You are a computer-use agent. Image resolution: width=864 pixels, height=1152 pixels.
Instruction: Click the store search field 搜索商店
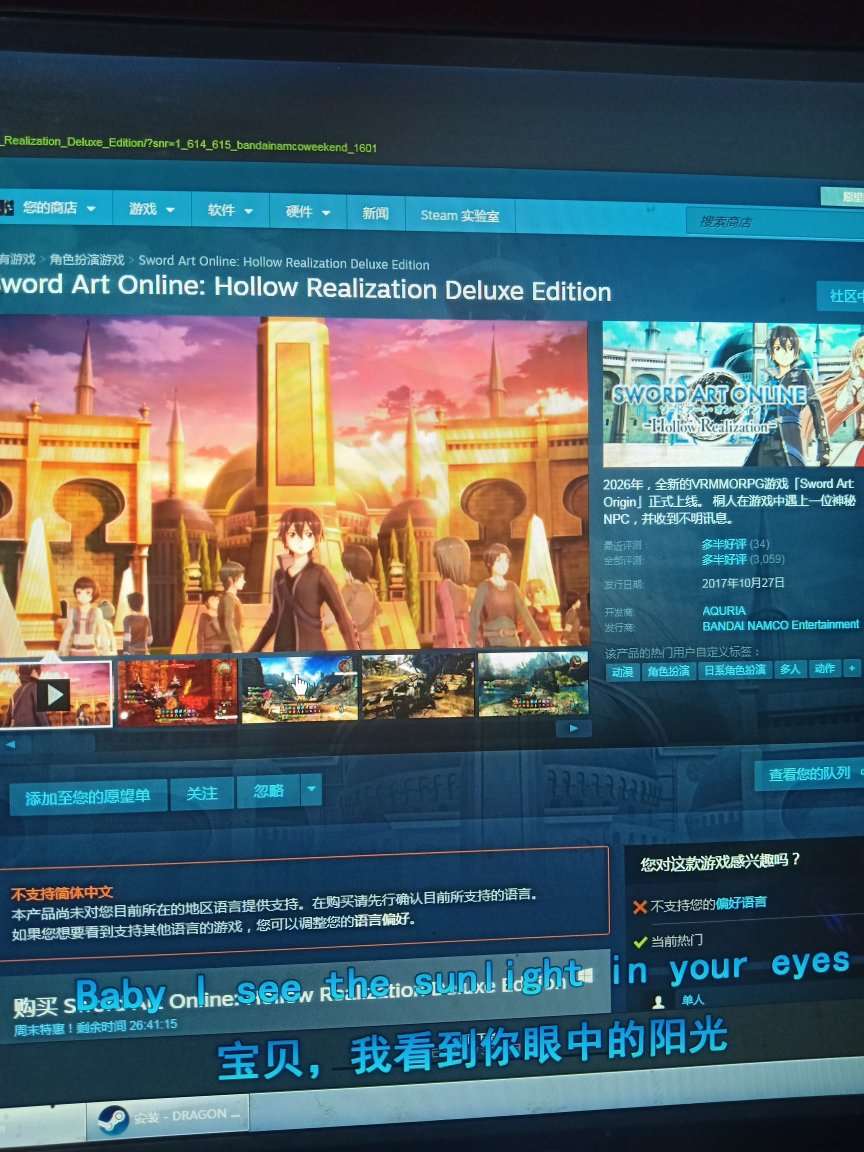(773, 222)
